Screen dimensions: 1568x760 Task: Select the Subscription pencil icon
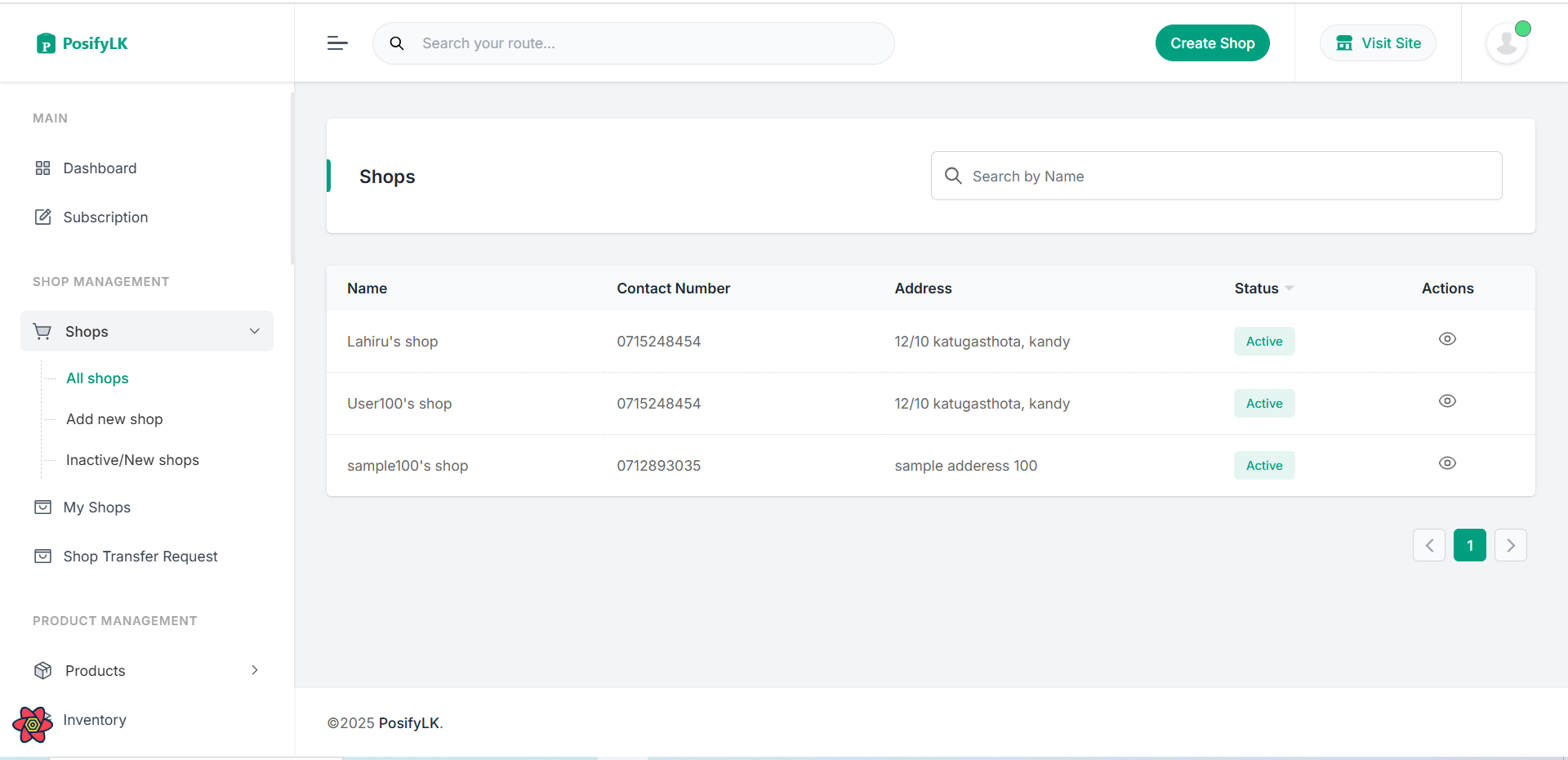[x=43, y=217]
